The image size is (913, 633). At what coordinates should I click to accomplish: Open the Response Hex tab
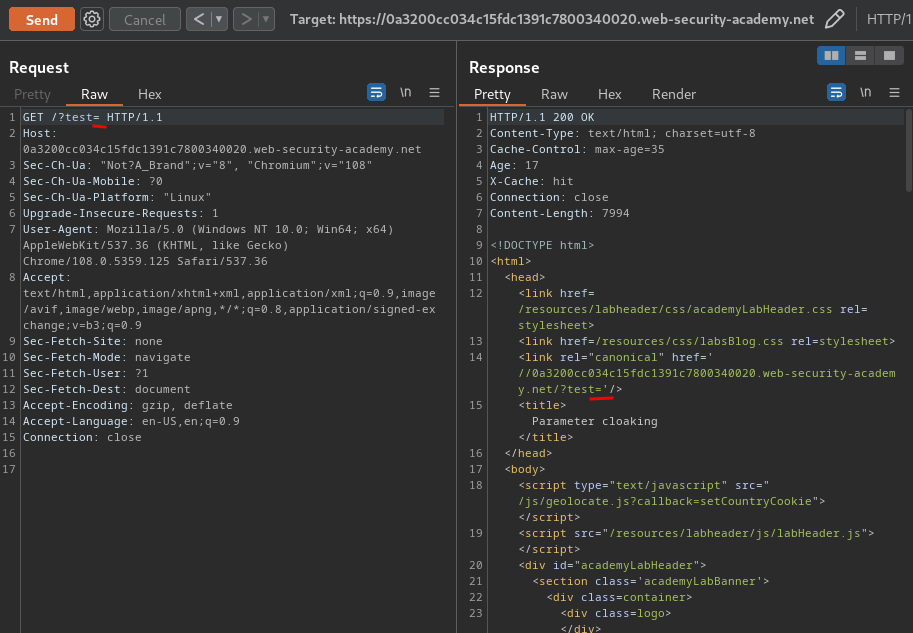(610, 94)
